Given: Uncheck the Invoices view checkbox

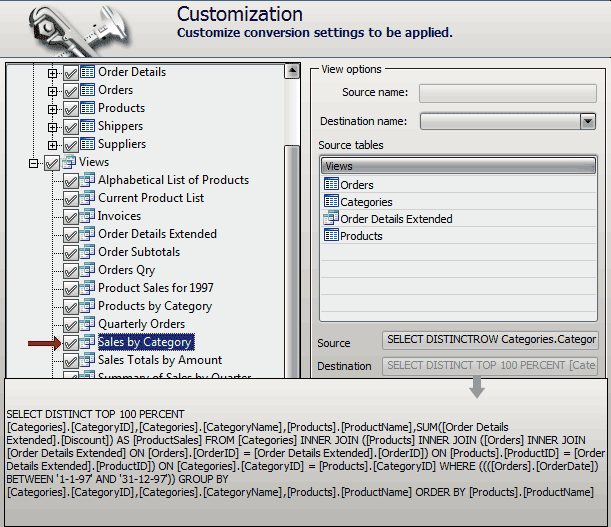Looking at the screenshot, I should (71, 217).
